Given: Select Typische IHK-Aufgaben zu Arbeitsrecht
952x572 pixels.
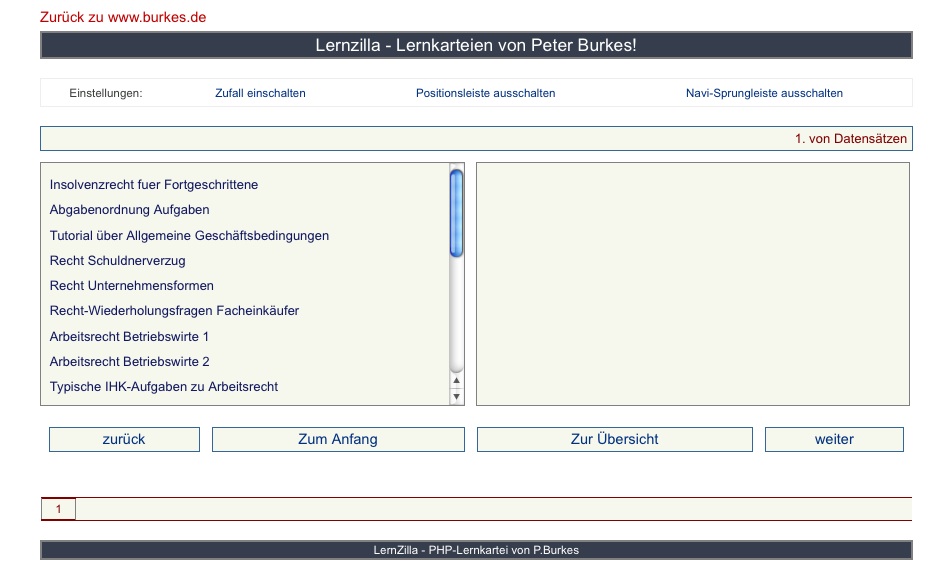Looking at the screenshot, I should [164, 387].
